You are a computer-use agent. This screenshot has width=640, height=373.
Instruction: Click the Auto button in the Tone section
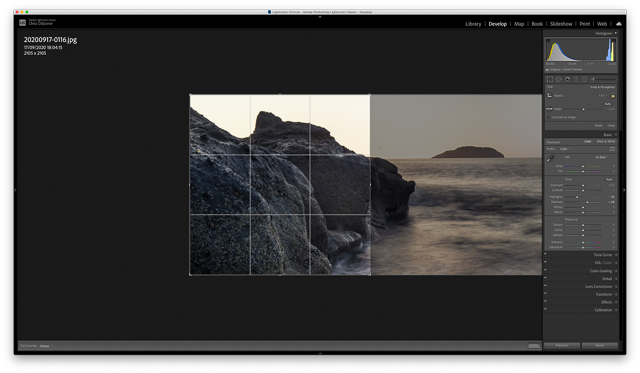click(609, 180)
